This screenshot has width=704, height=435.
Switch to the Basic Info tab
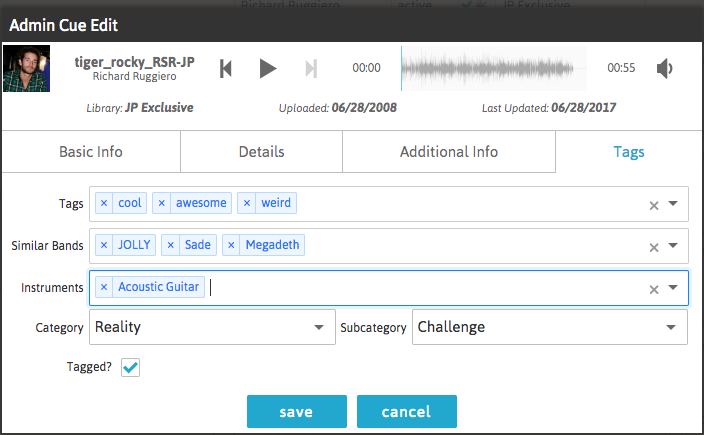click(x=91, y=152)
